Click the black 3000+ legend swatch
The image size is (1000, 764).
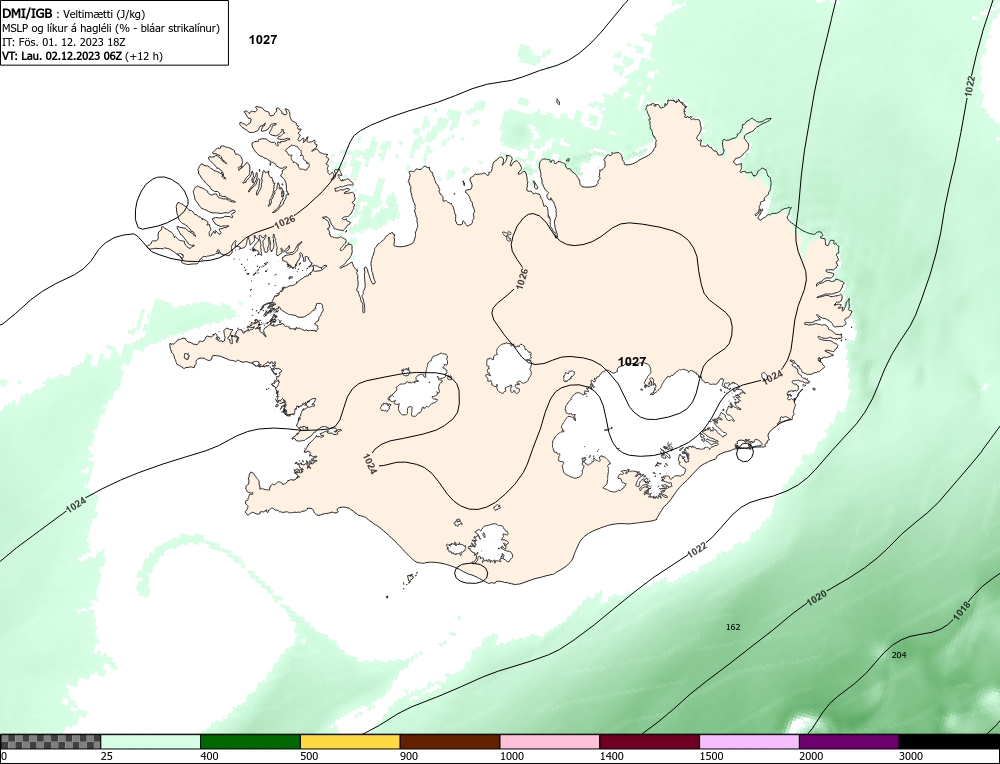coord(949,741)
